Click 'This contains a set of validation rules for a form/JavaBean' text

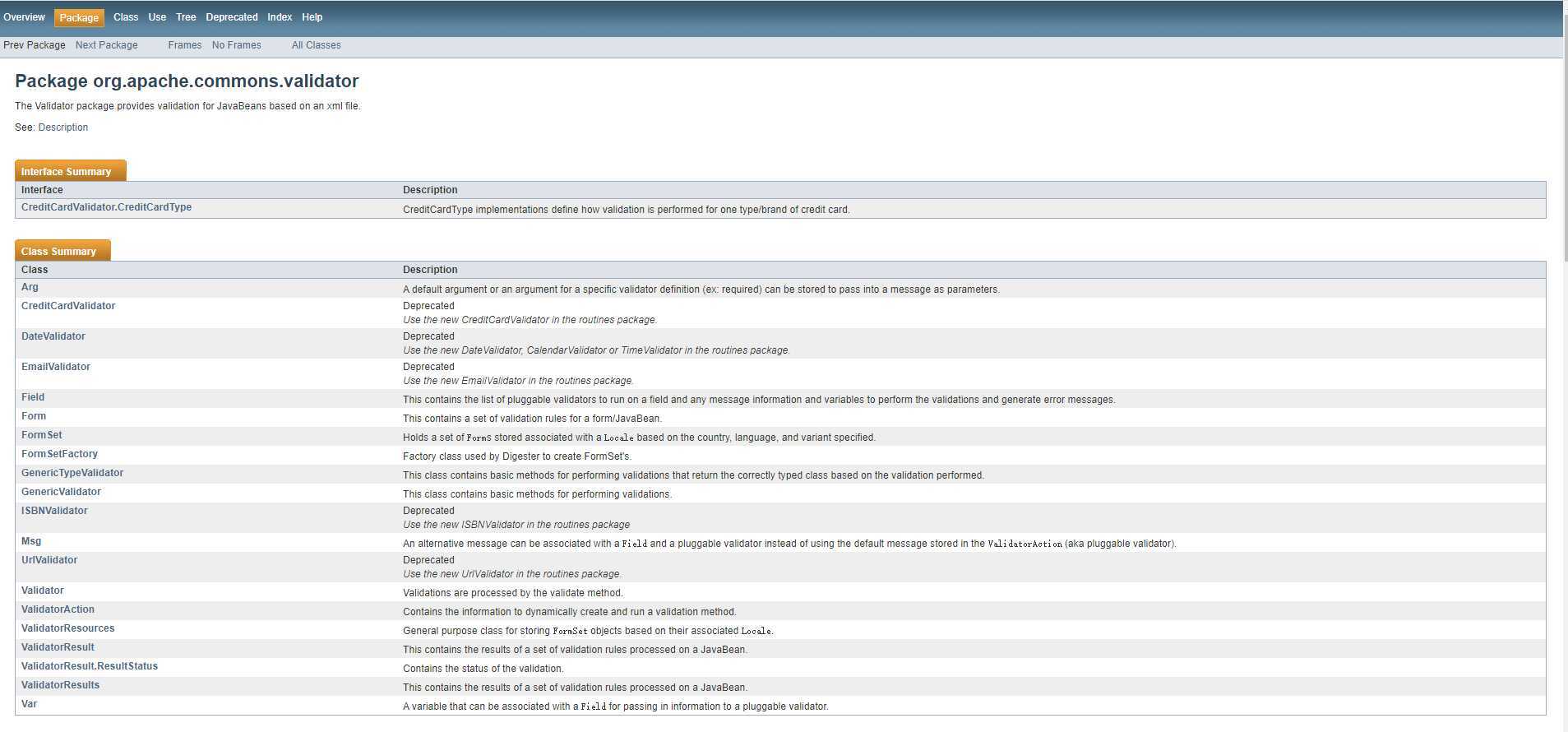coord(532,419)
